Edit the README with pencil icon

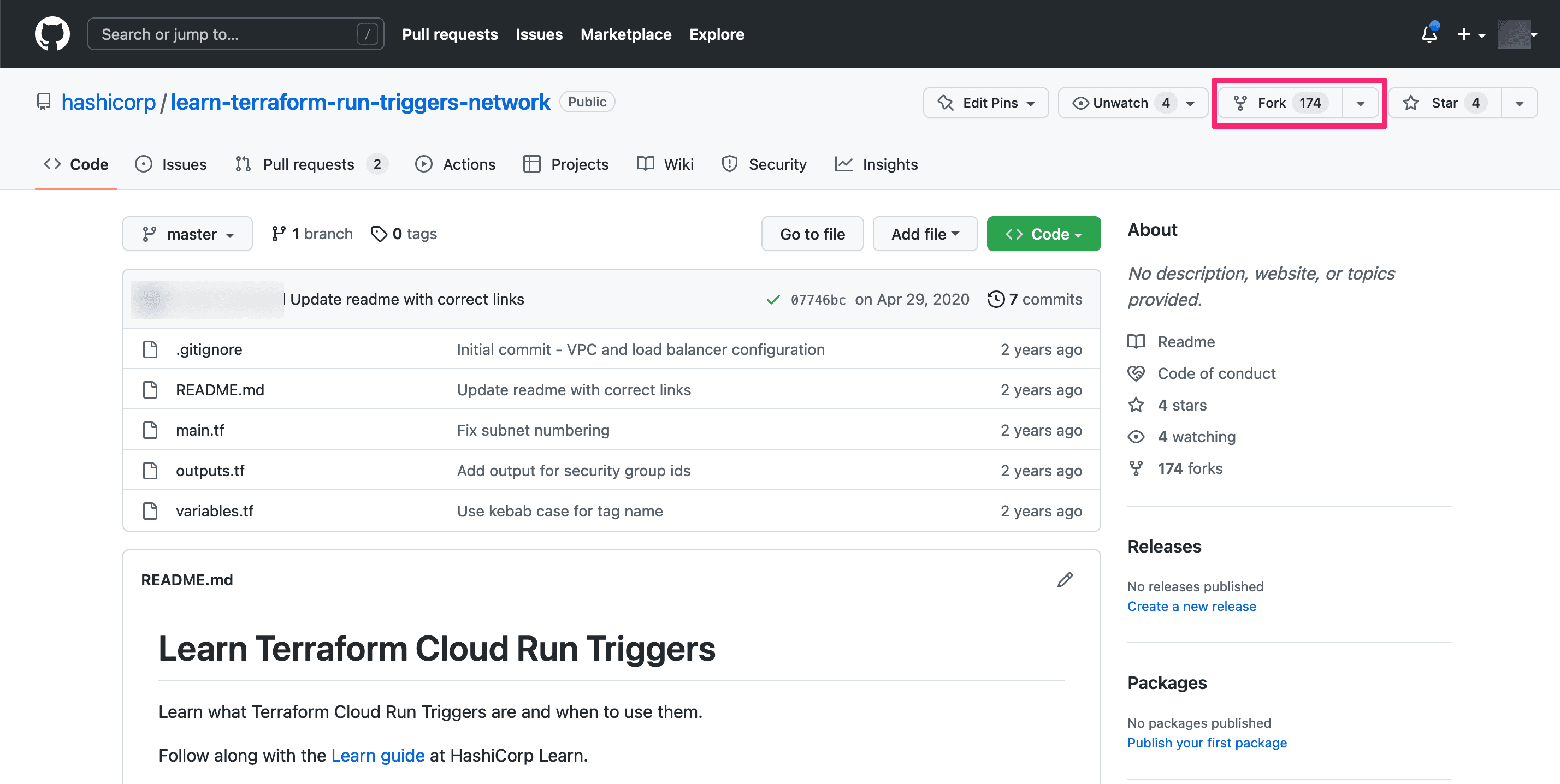(1065, 580)
